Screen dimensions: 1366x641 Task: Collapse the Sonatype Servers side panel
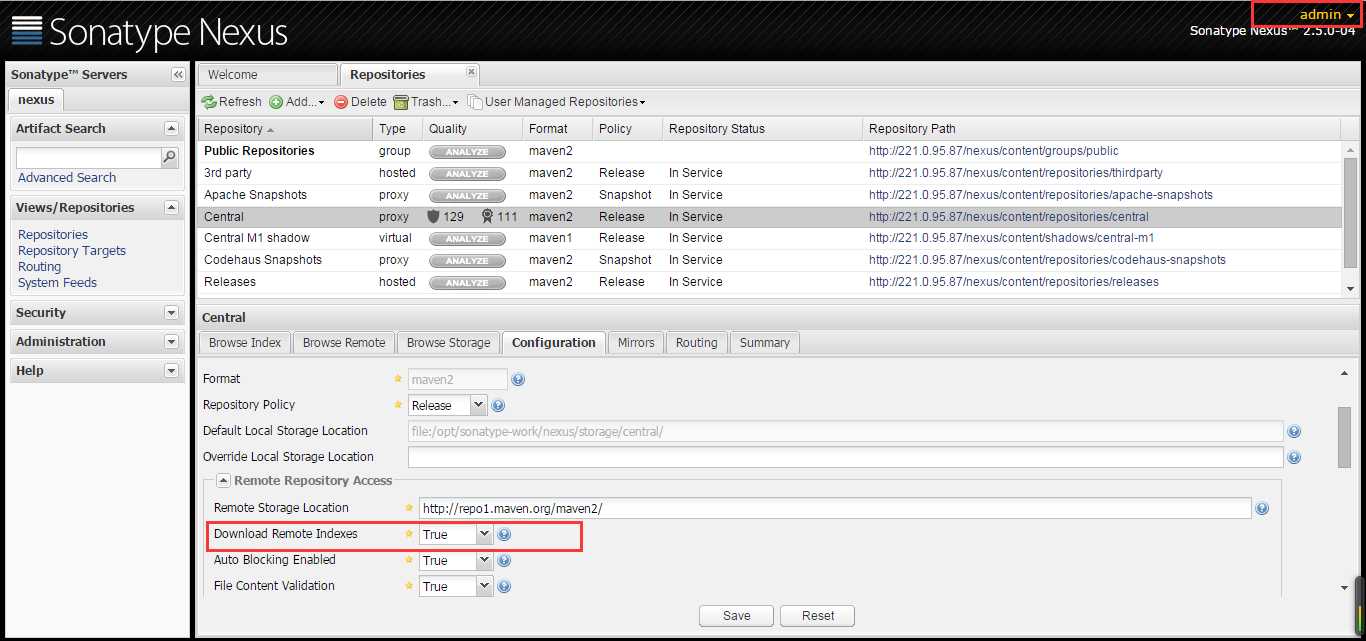(178, 75)
